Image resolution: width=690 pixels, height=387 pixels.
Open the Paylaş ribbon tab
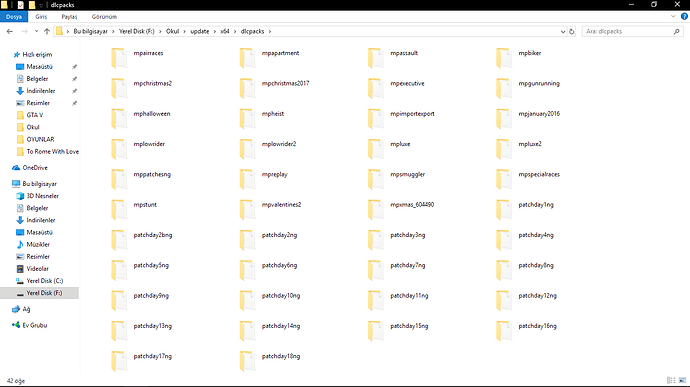69,16
